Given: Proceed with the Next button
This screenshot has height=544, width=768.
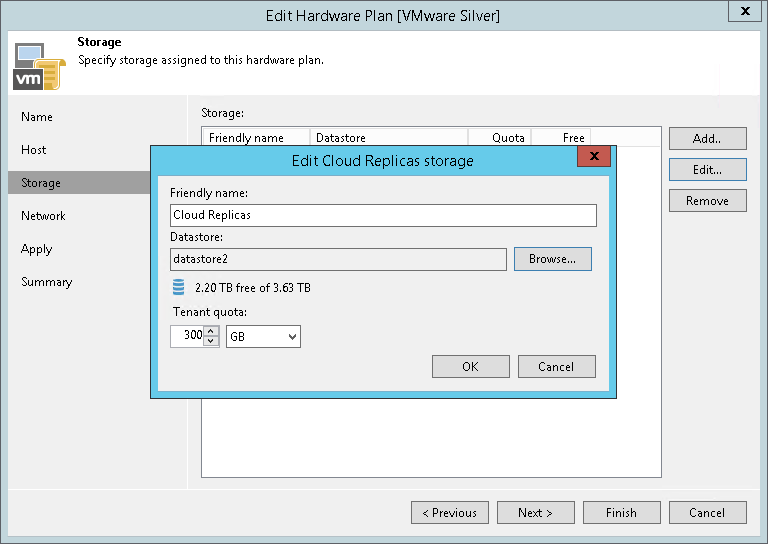Looking at the screenshot, I should 536,513.
